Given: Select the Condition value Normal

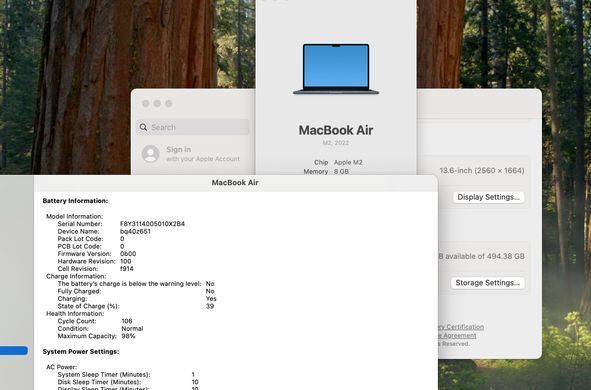Looking at the screenshot, I should click(x=132, y=329).
